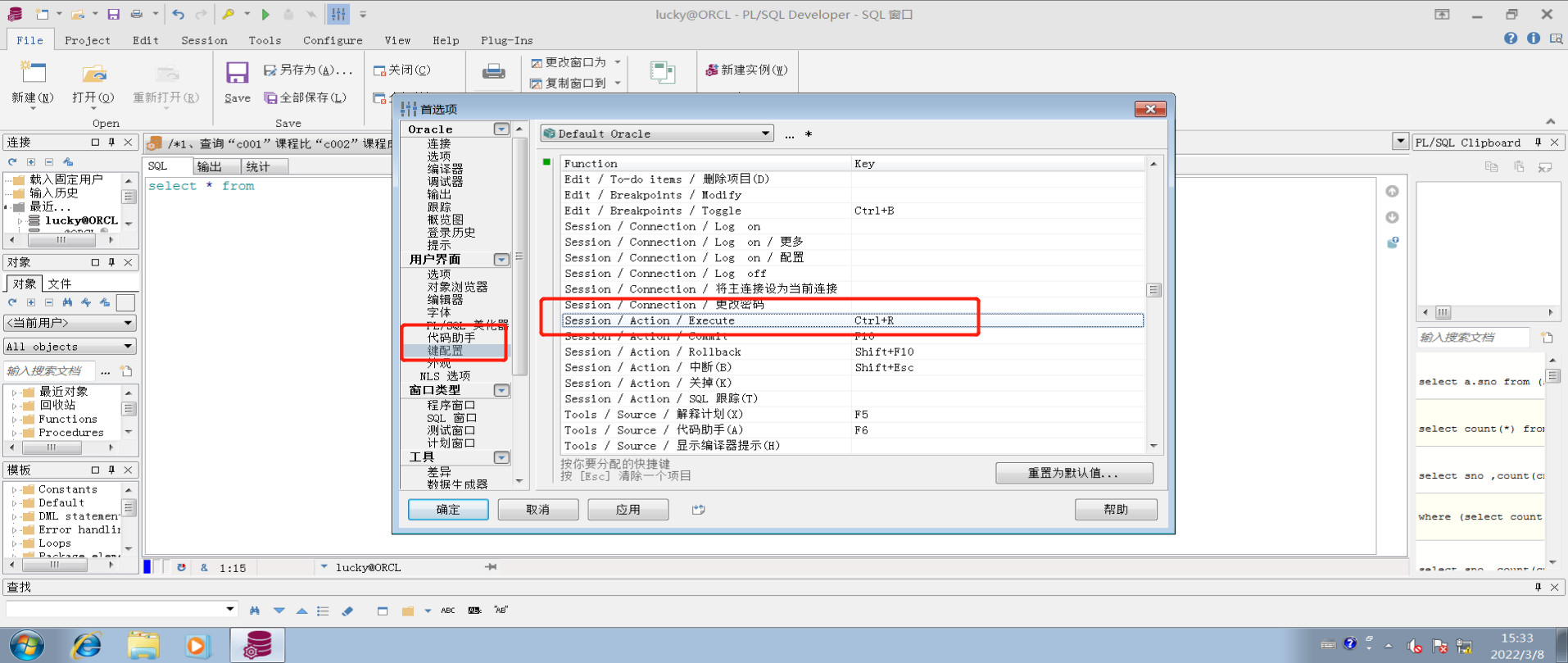Open the Session menu tab
This screenshot has height=663, width=1568.
tap(204, 40)
